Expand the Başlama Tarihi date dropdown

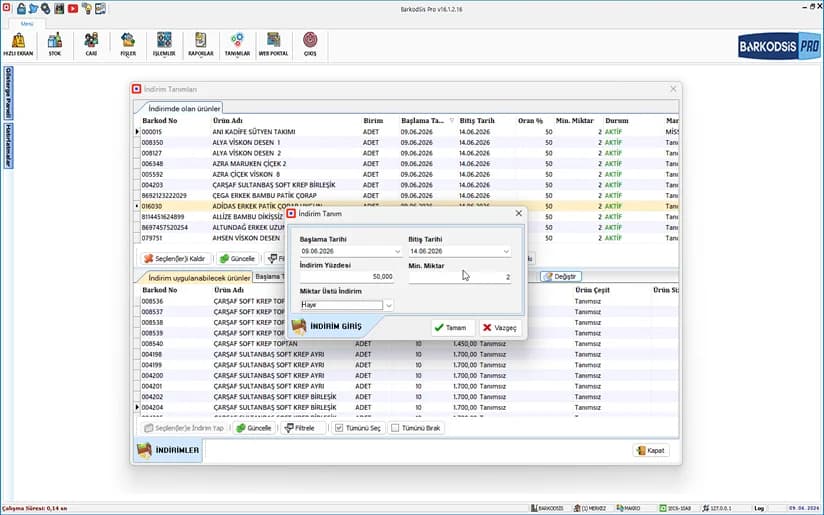397,252
